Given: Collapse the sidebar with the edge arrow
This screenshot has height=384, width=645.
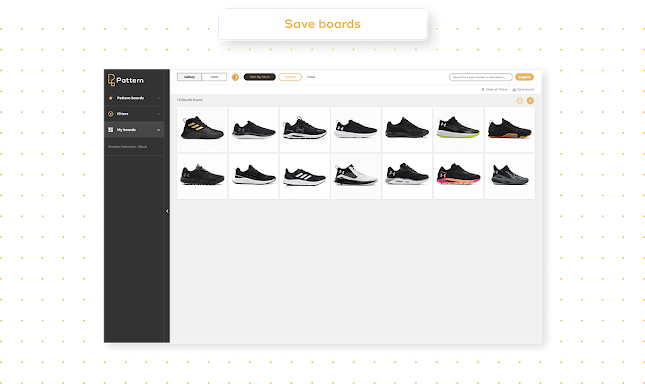Looking at the screenshot, I should (x=167, y=211).
